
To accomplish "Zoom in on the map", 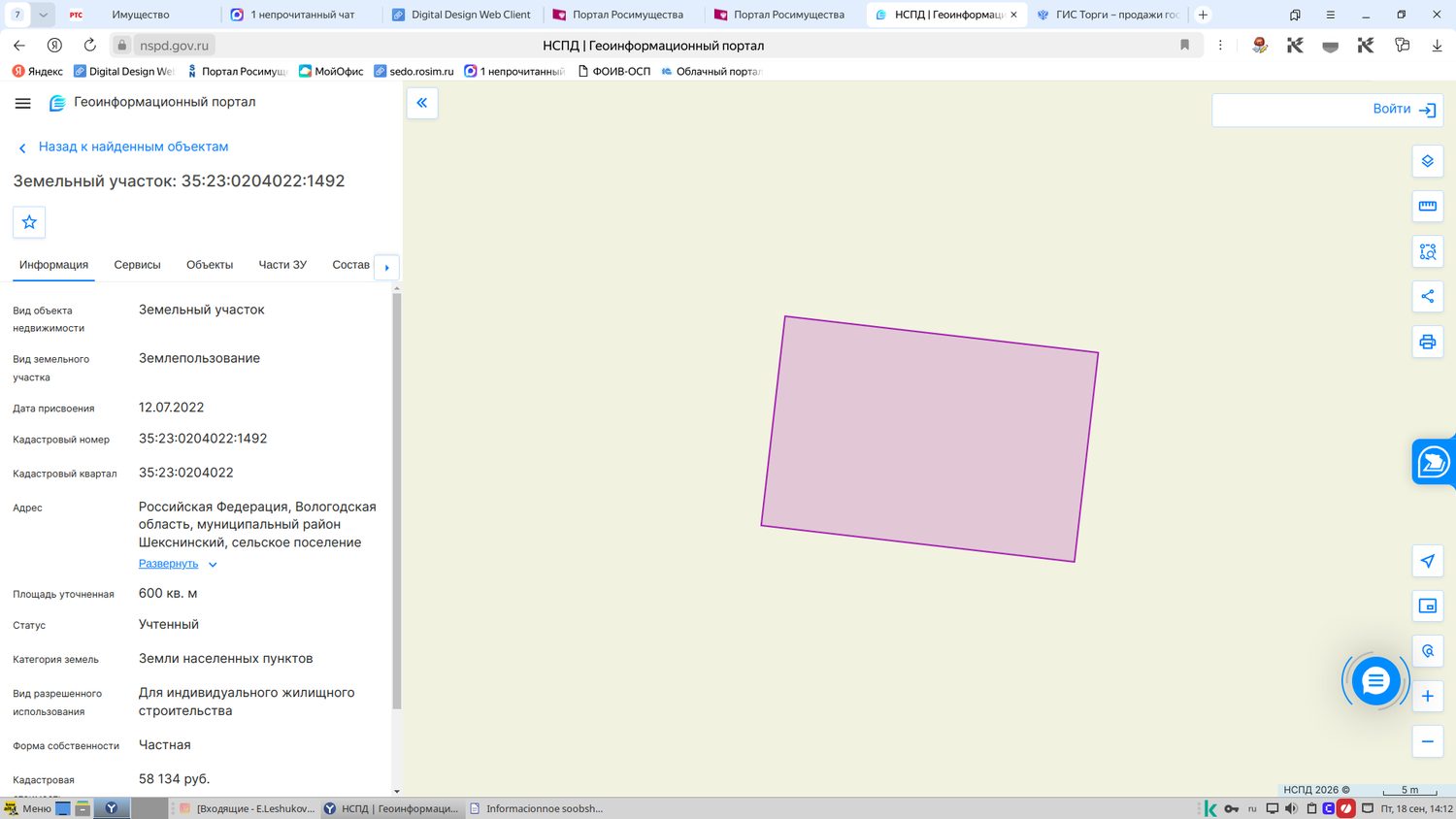I will click(x=1427, y=696).
